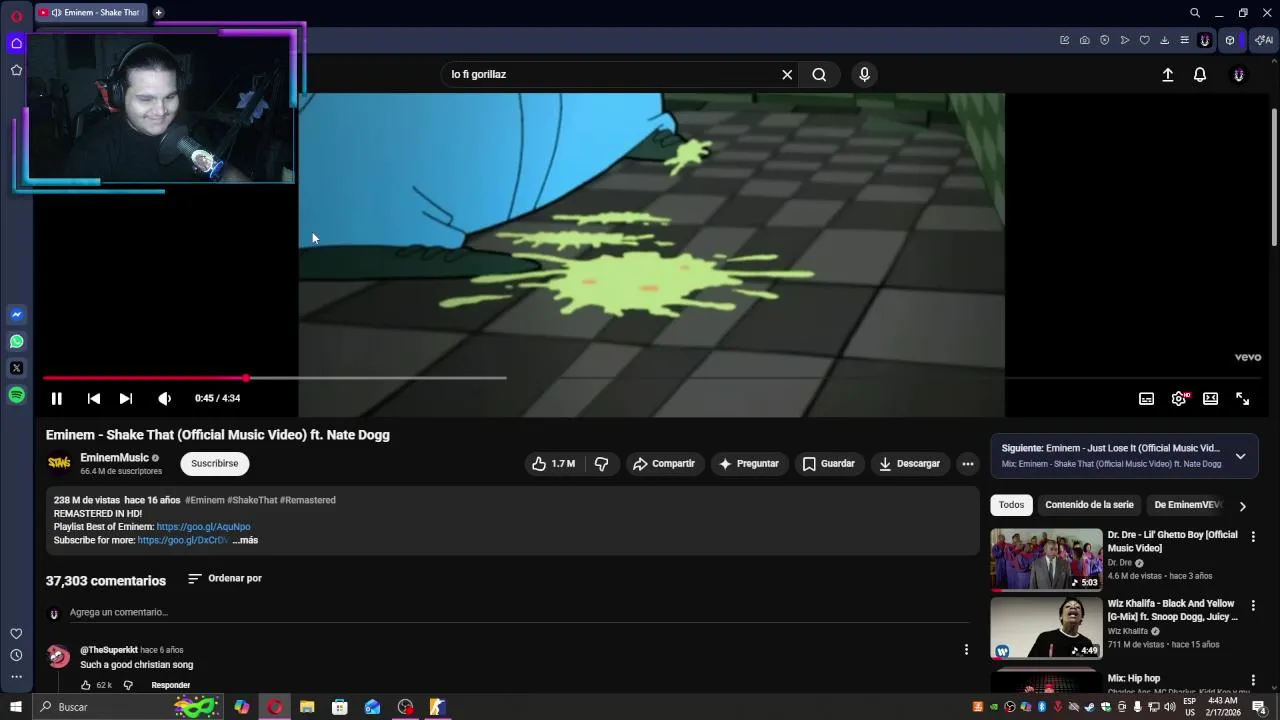1280x720 pixels.
Task: Open more actions menu beside Descargar
Action: coord(967,464)
